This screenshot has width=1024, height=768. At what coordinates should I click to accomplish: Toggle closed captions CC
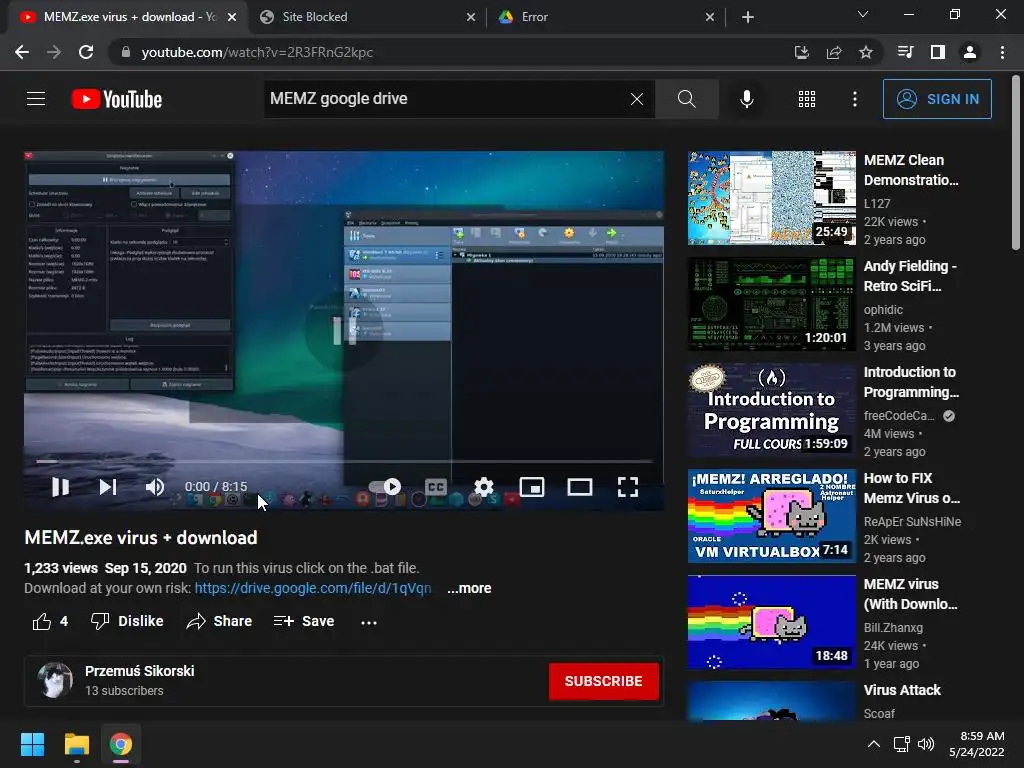tap(436, 487)
